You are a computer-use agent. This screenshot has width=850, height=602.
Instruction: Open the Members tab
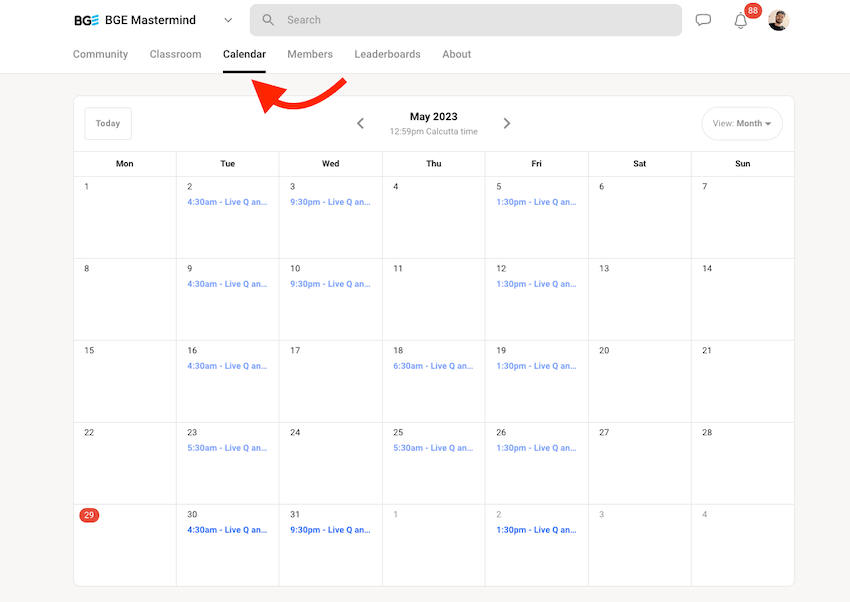tap(310, 54)
